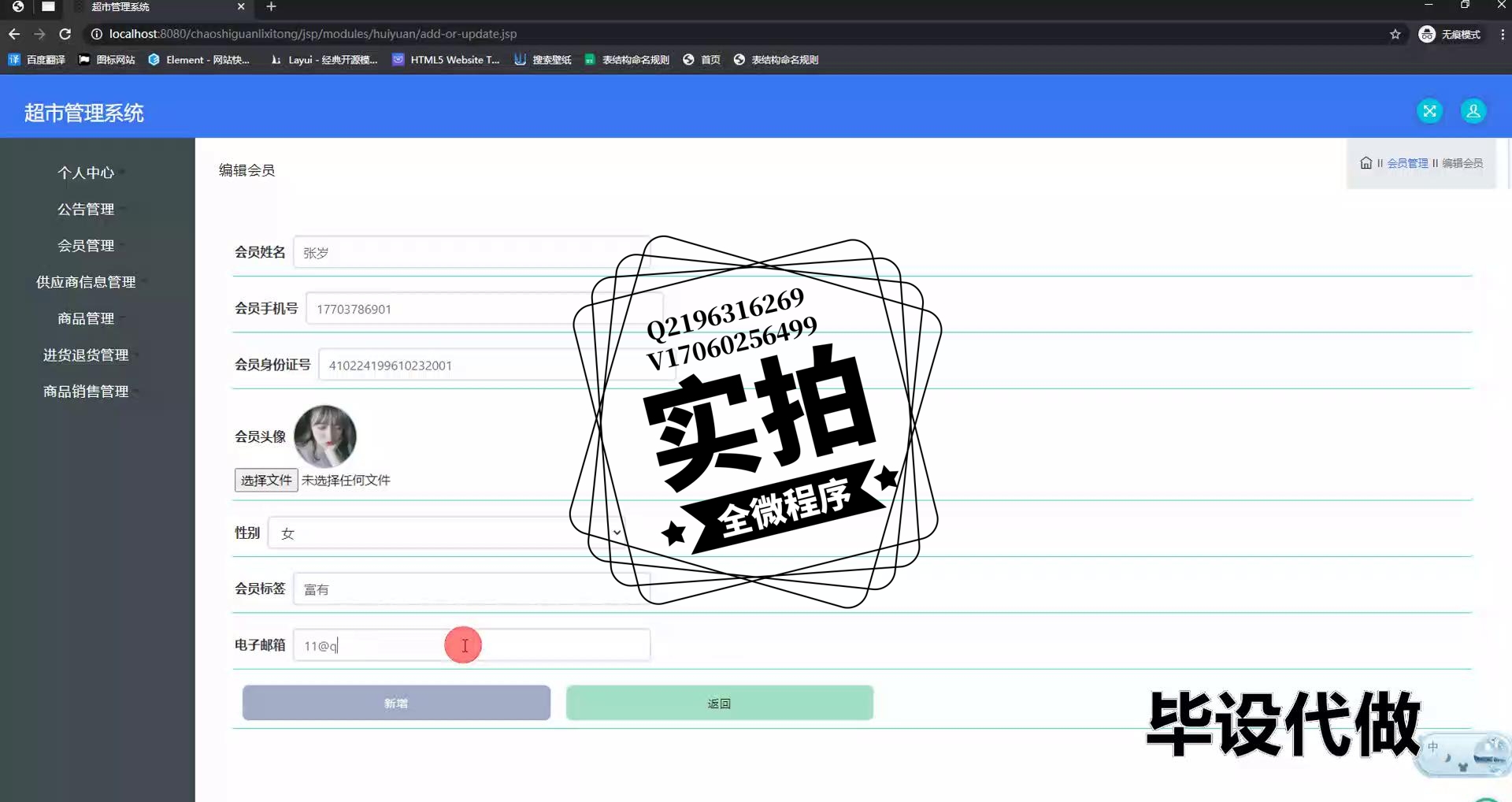
Task: Open a new browser tab
Action: 271,7
